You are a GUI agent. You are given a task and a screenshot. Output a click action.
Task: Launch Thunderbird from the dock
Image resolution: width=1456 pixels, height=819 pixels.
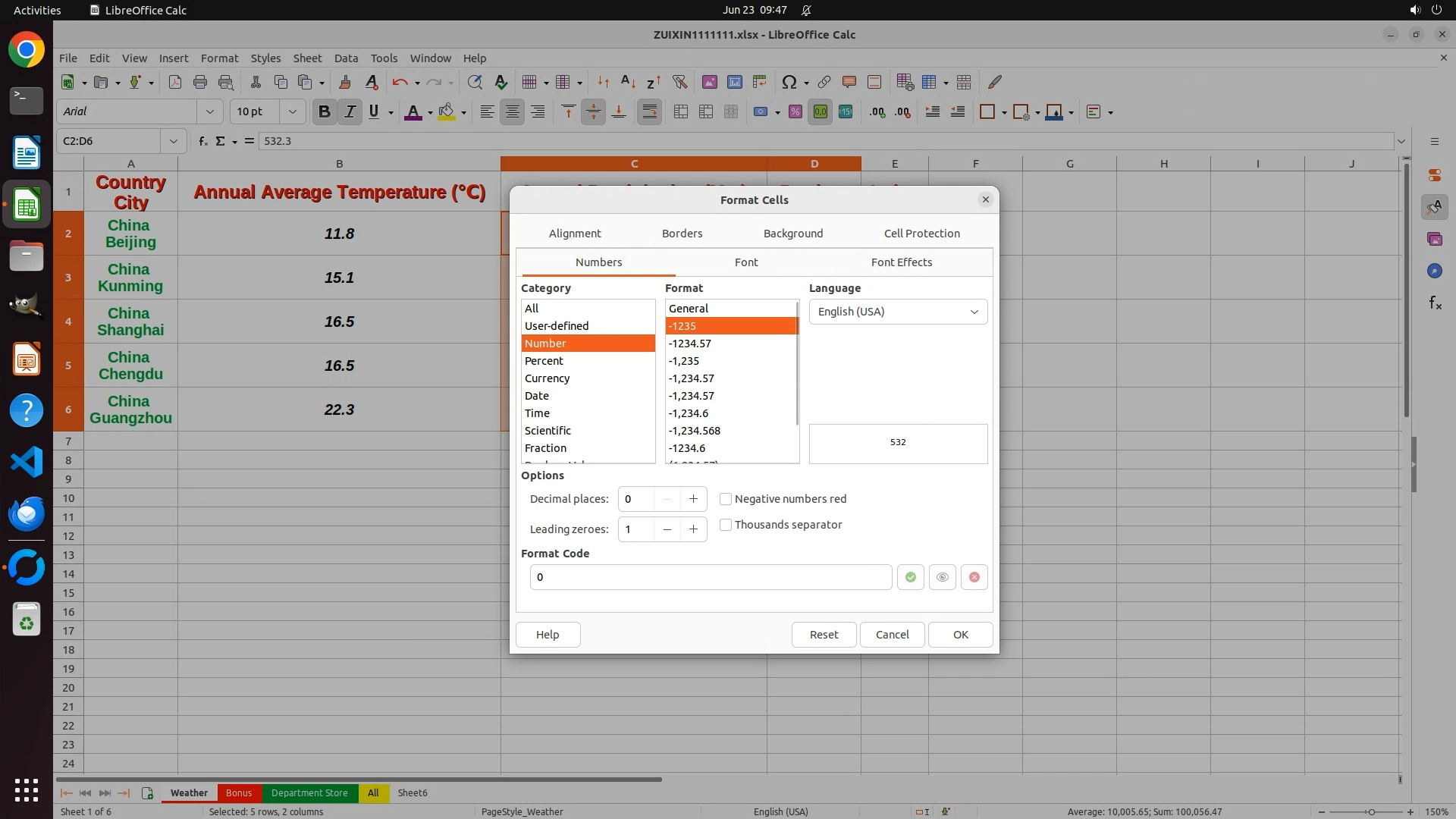pos(27,513)
